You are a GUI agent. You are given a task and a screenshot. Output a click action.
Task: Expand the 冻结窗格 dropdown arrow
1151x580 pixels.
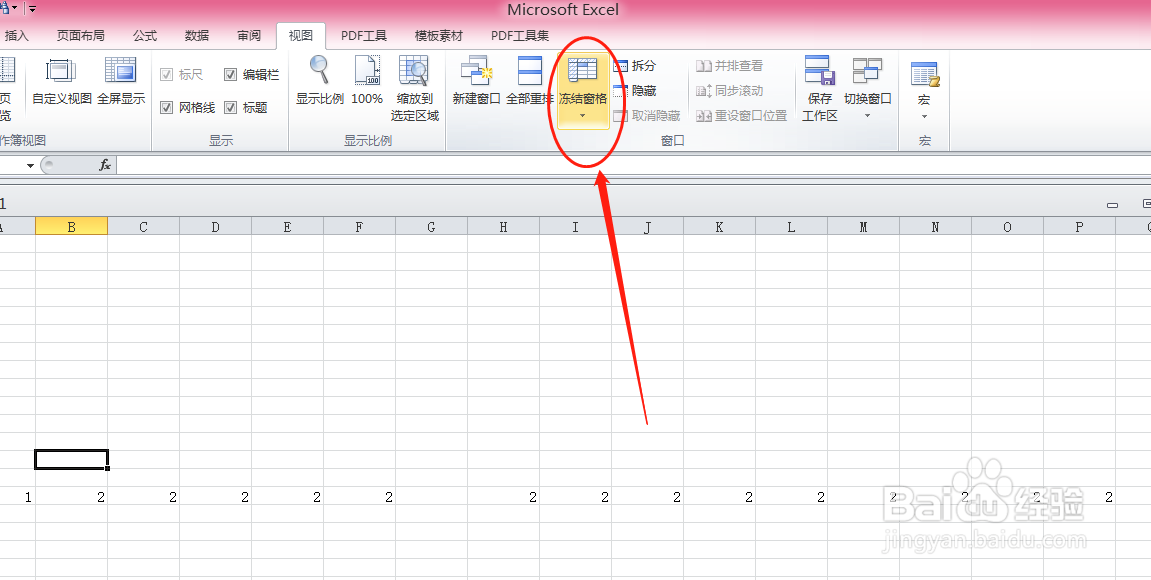pos(584,113)
